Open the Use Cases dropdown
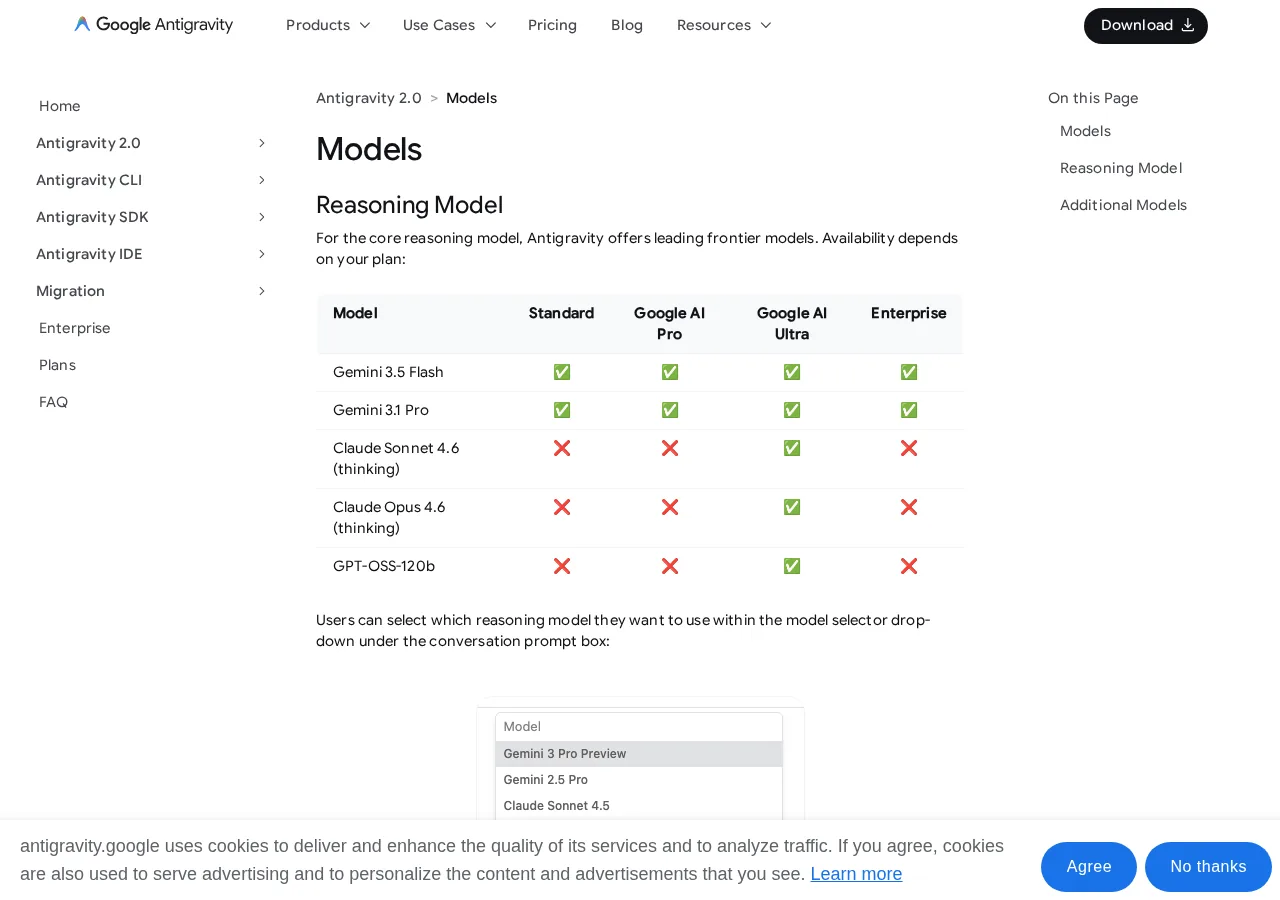Viewport: 1280px width, 900px height. tap(449, 25)
